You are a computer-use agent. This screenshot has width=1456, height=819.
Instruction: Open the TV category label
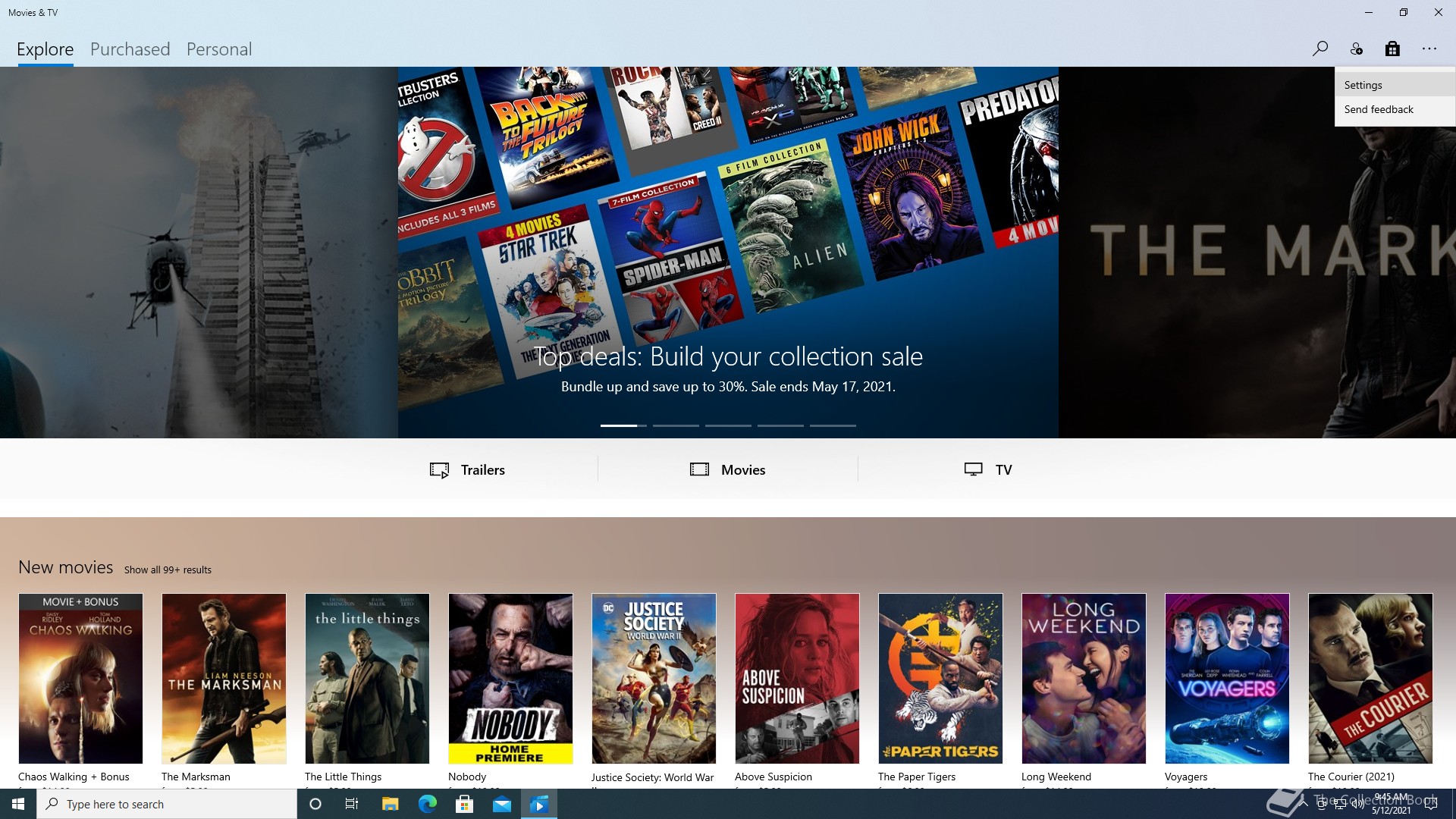[1003, 469]
